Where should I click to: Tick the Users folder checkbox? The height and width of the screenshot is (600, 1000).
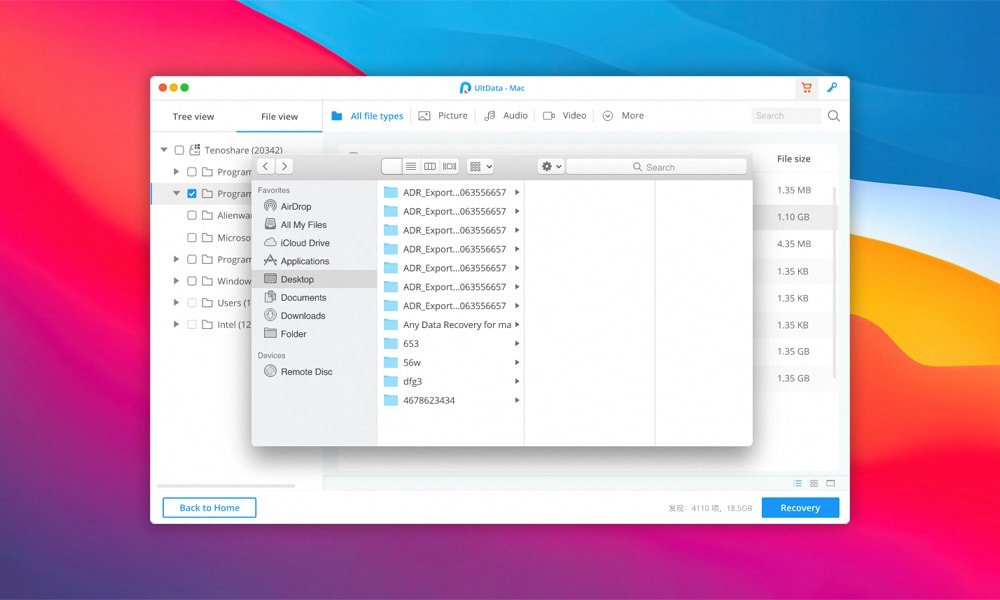tap(192, 303)
